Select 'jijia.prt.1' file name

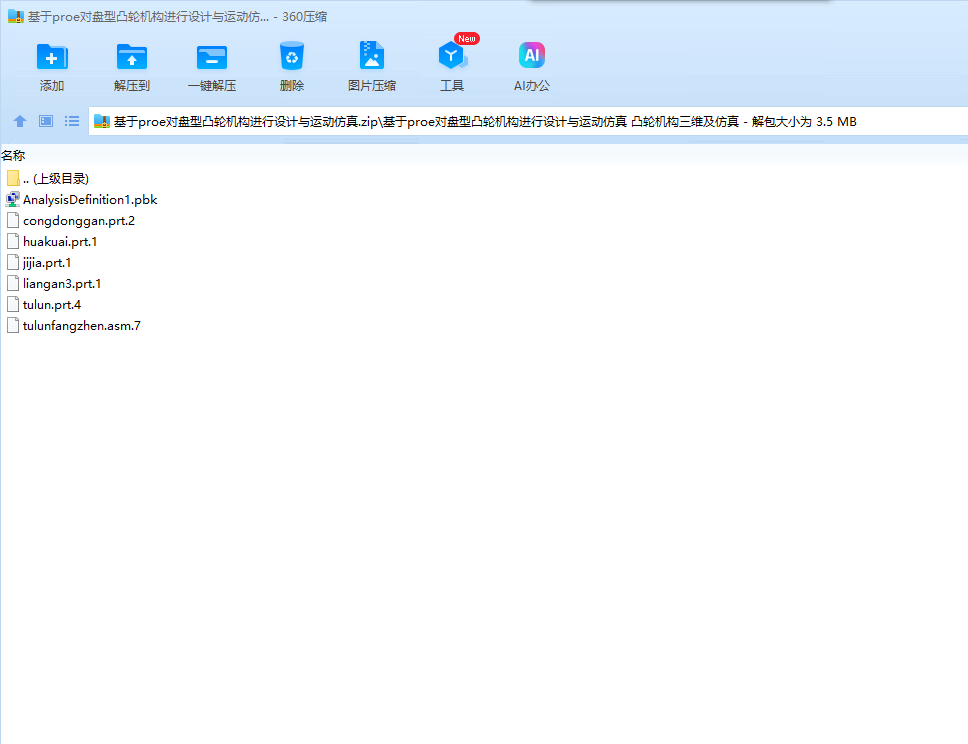point(47,262)
